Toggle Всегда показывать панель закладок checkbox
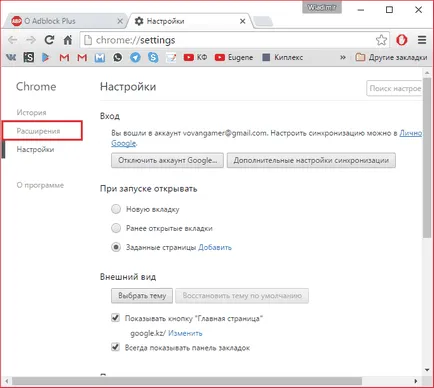This screenshot has height=388, width=434. click(115, 347)
